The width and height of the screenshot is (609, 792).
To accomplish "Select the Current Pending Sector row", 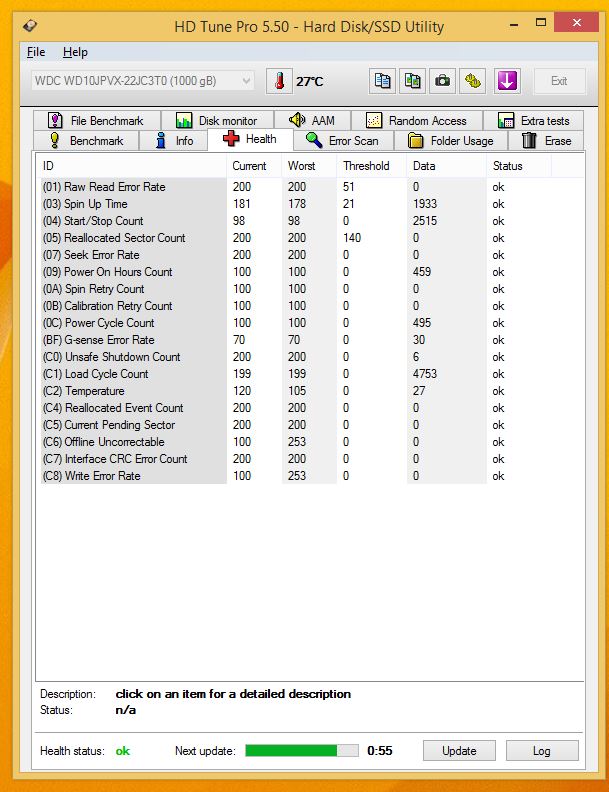I will click(295, 425).
